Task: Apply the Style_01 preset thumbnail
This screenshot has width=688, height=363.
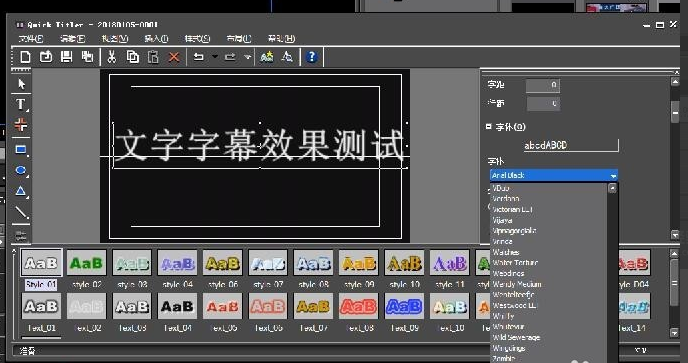Action: point(41,263)
